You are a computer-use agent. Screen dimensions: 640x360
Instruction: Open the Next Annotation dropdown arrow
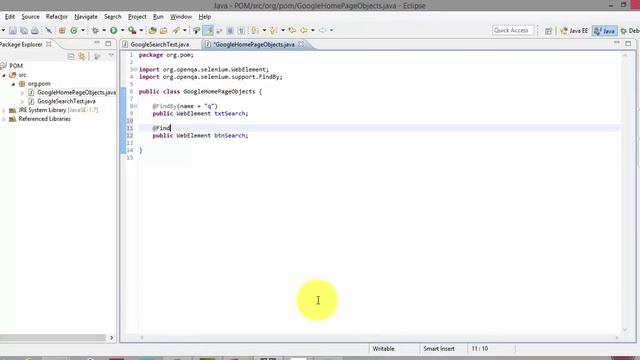tap(264, 31)
